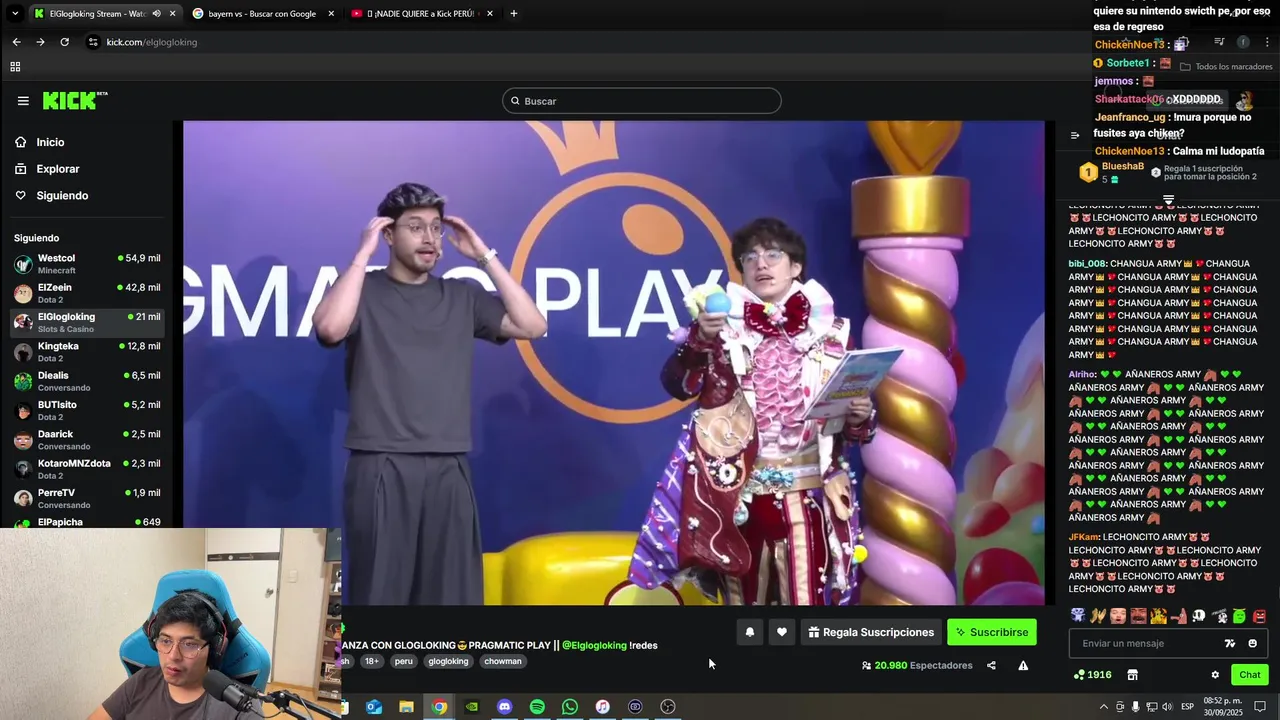Open Spotify from the taskbar
Viewport: 1280px width, 720px height.
(537, 707)
